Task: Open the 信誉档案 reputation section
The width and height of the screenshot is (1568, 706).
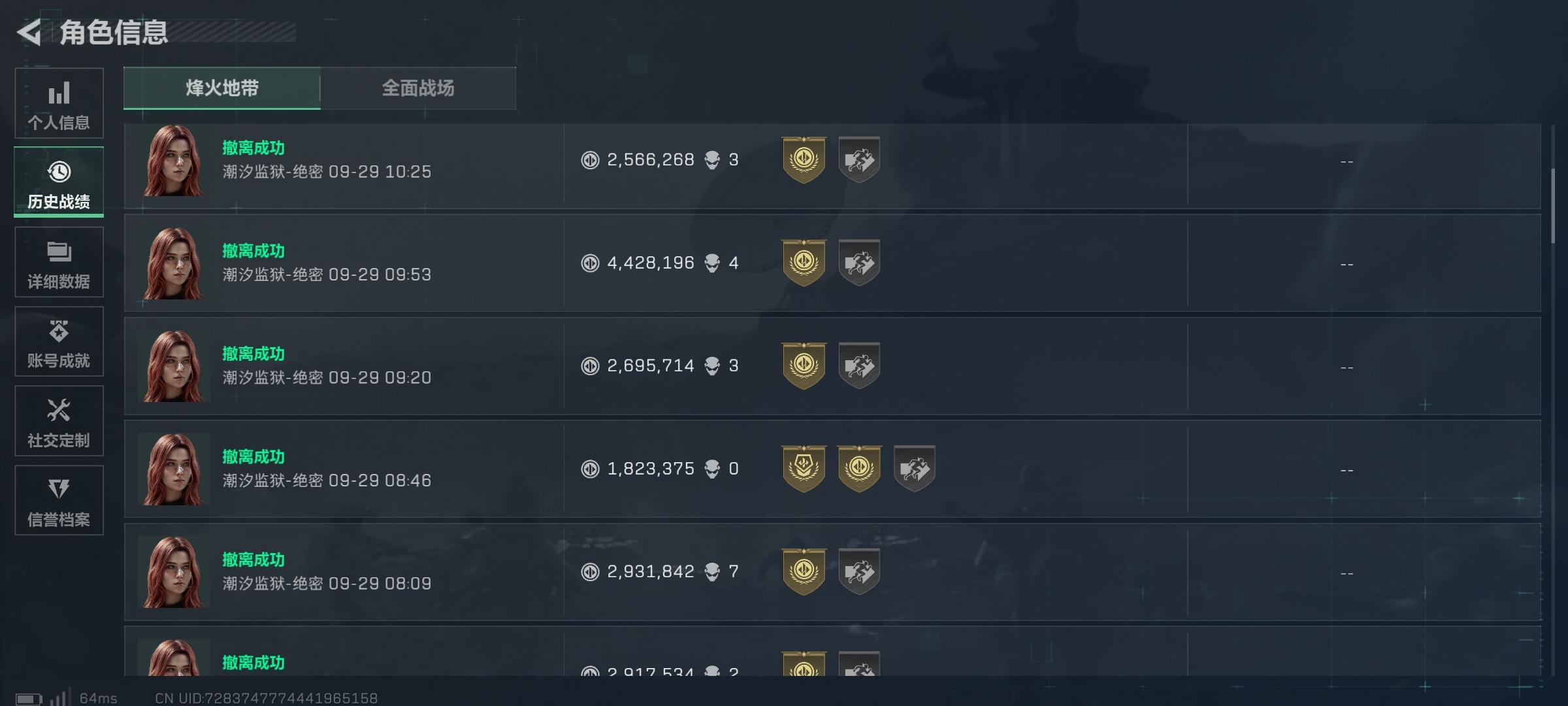Action: tap(59, 501)
